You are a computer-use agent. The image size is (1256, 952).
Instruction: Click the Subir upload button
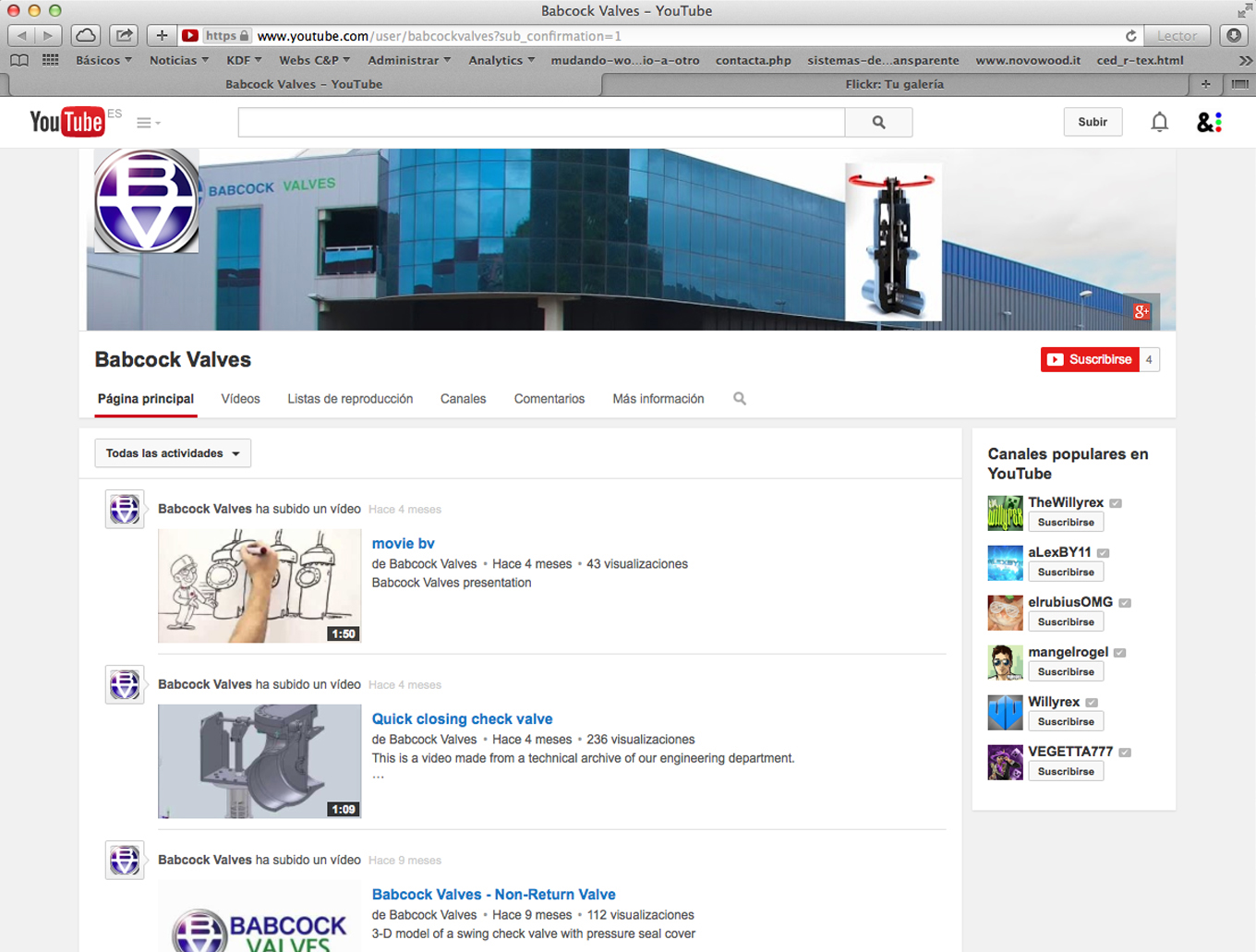1093,122
